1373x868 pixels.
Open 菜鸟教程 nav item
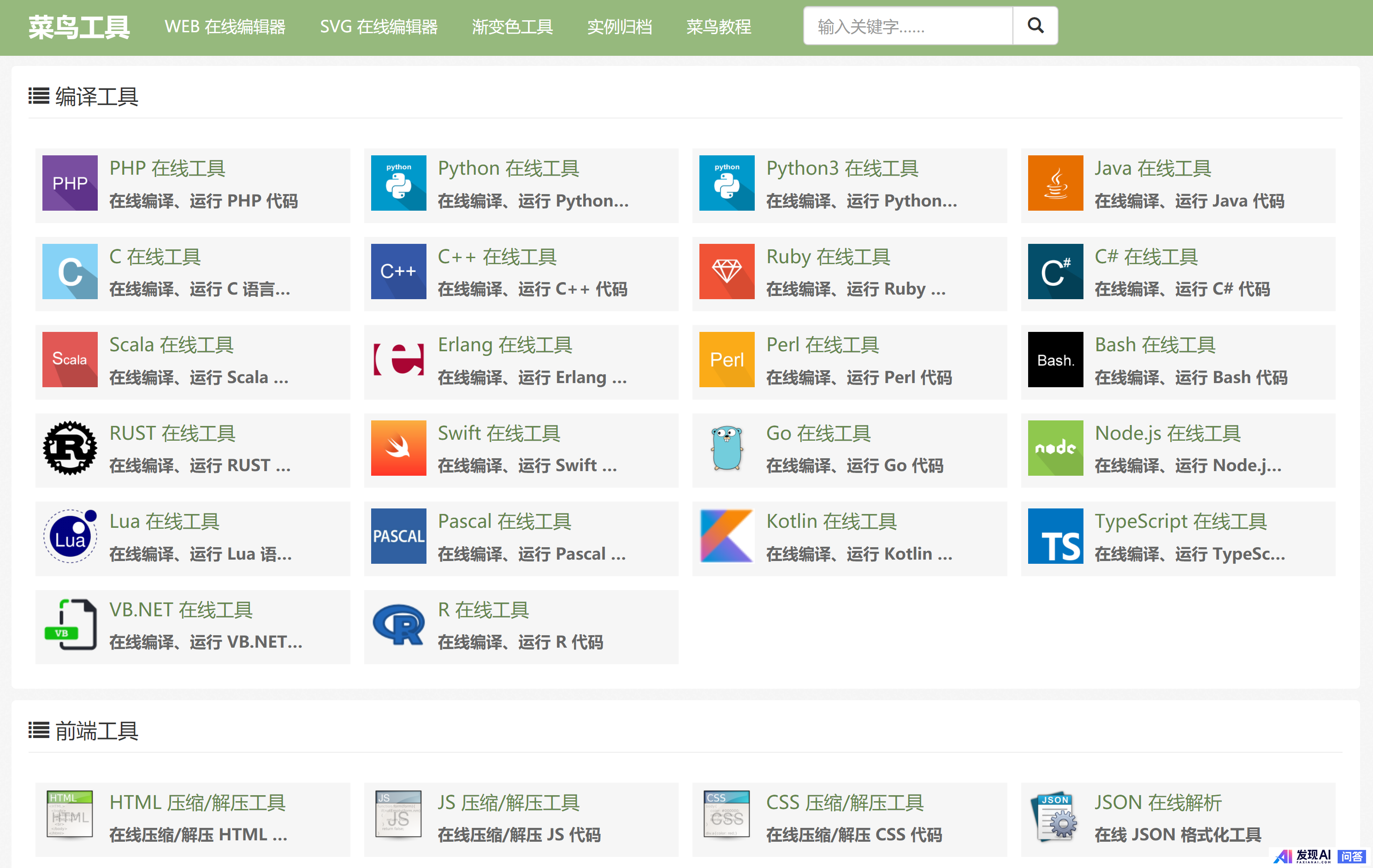pyautogui.click(x=718, y=27)
